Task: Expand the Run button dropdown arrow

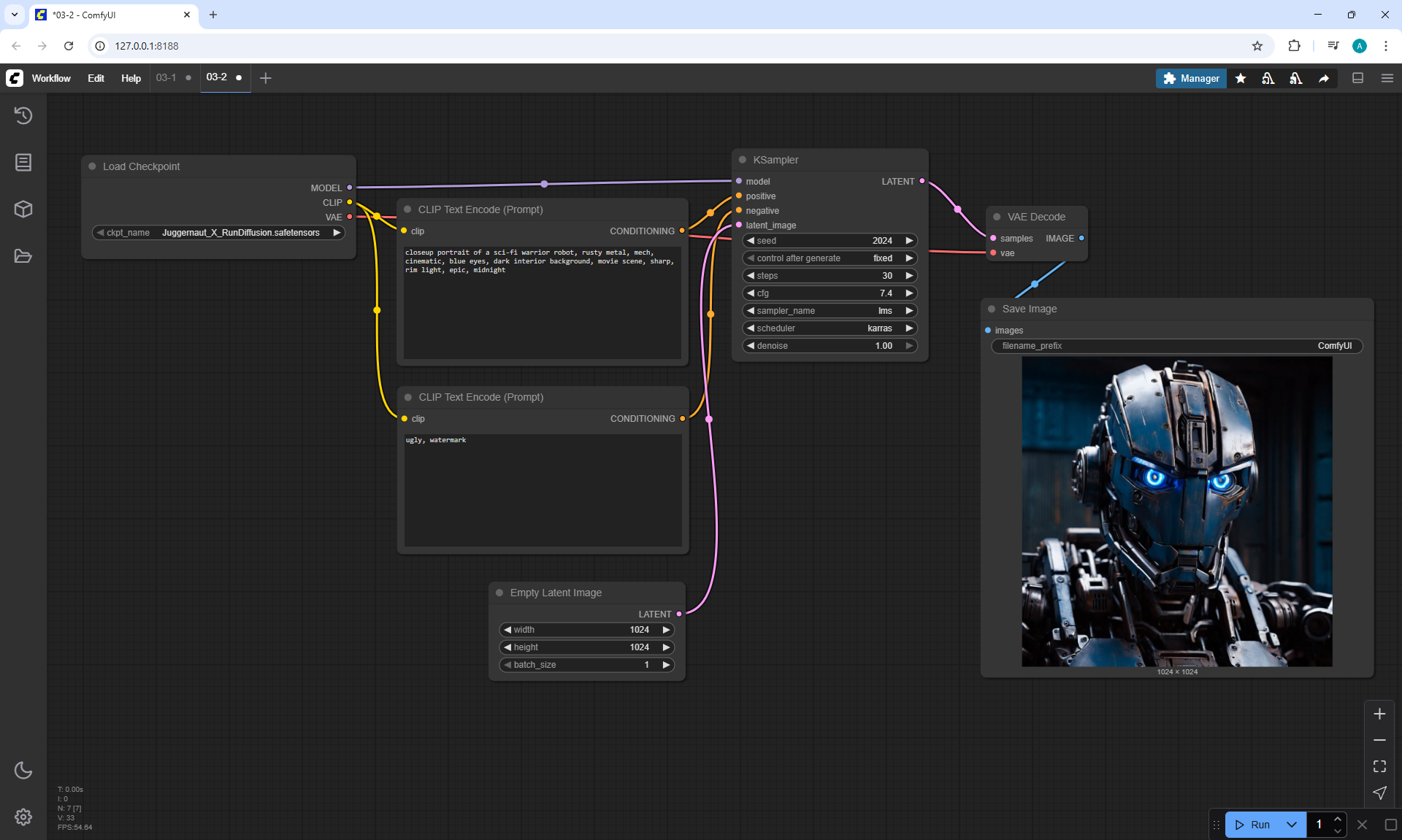Action: click(x=1292, y=825)
